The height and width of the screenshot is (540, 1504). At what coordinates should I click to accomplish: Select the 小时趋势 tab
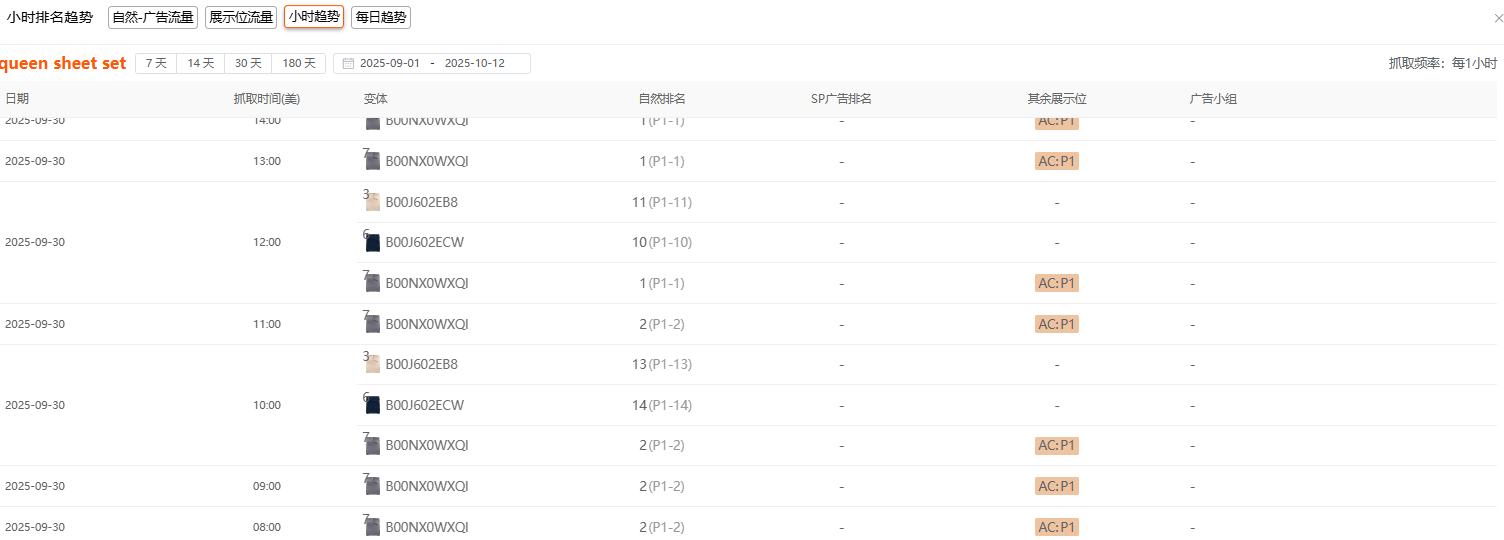tap(314, 17)
